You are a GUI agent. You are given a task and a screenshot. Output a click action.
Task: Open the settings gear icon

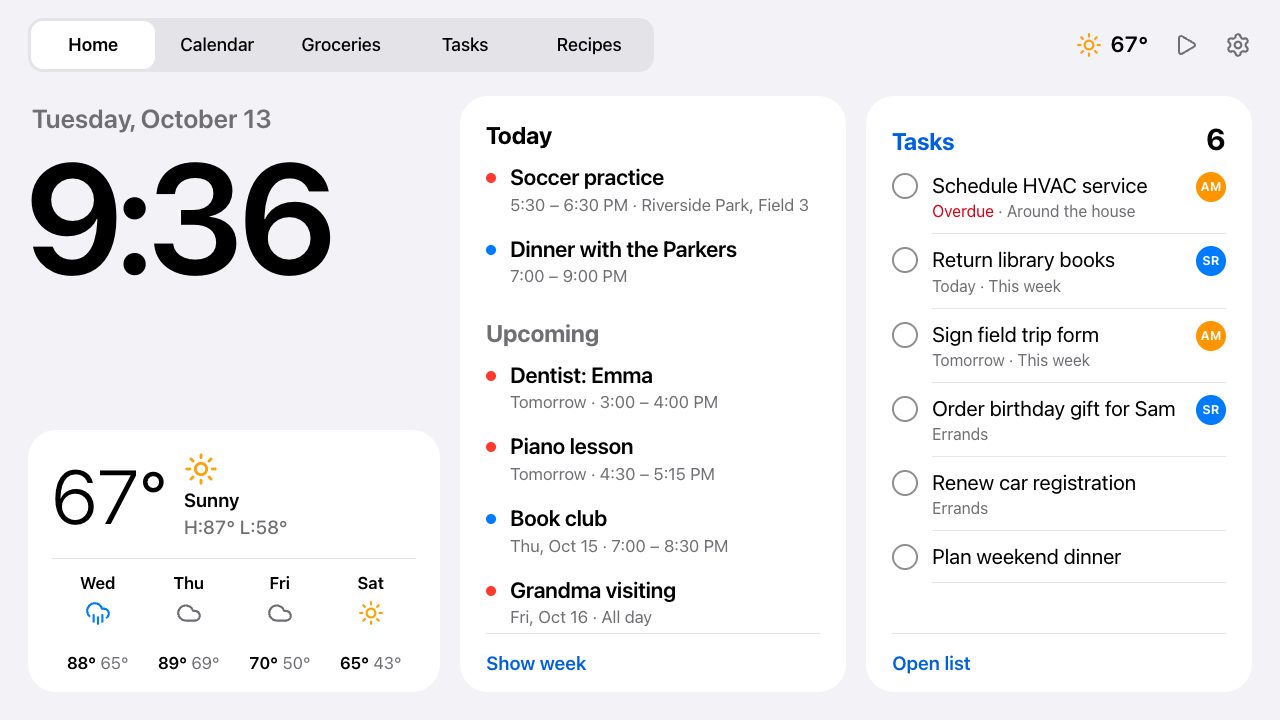1238,45
